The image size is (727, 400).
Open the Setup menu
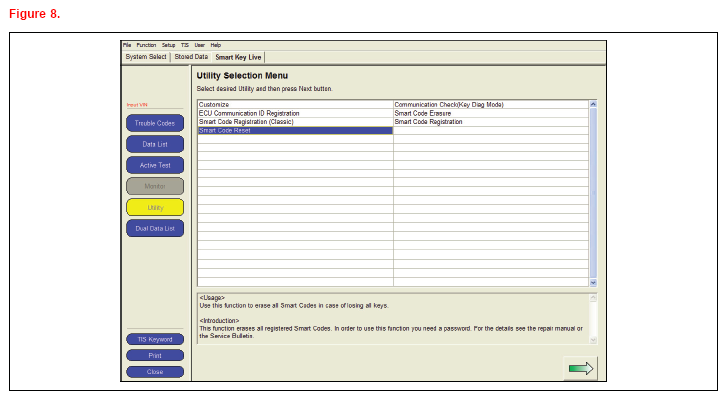(168, 45)
